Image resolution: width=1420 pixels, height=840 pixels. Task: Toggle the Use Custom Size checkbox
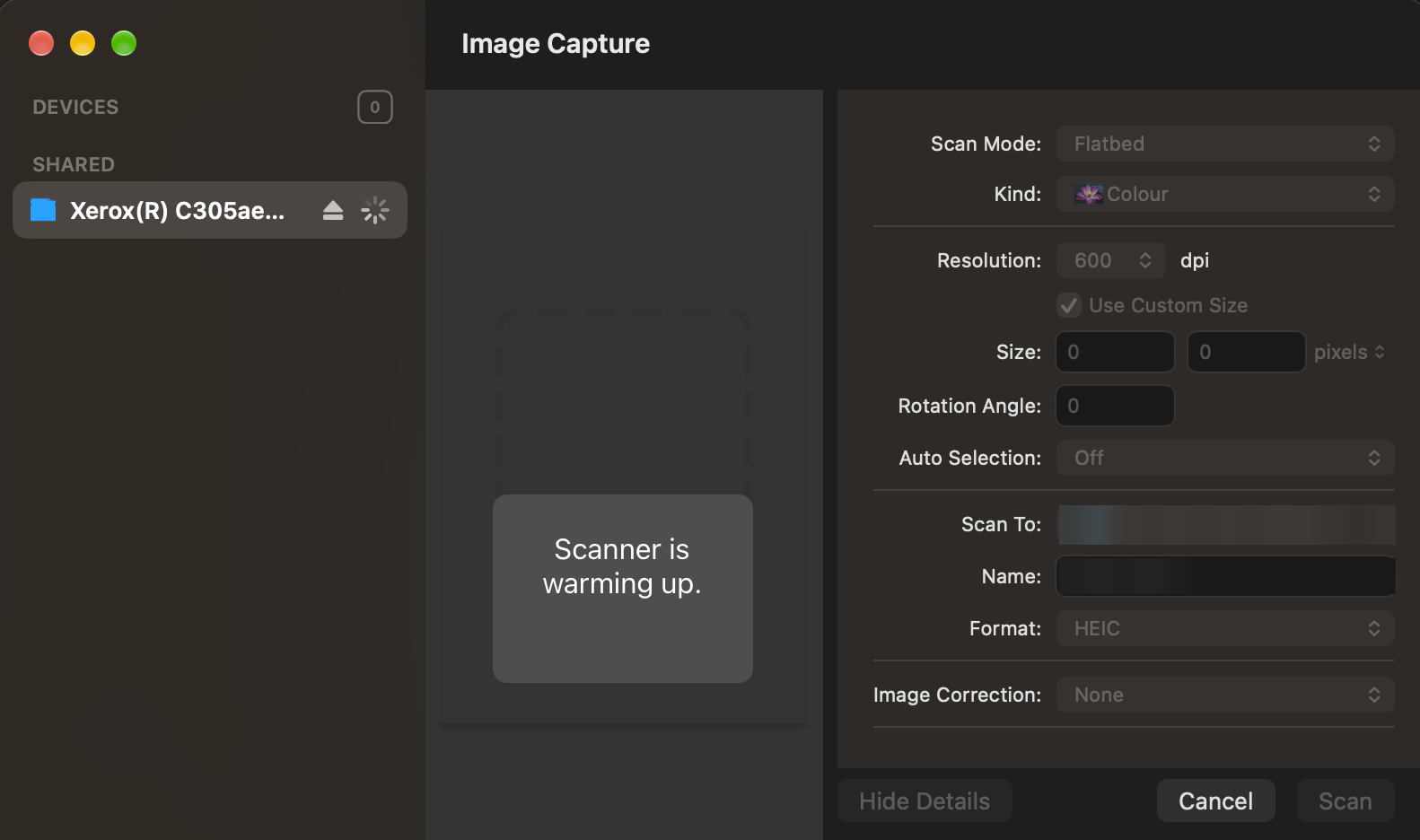tap(1069, 305)
